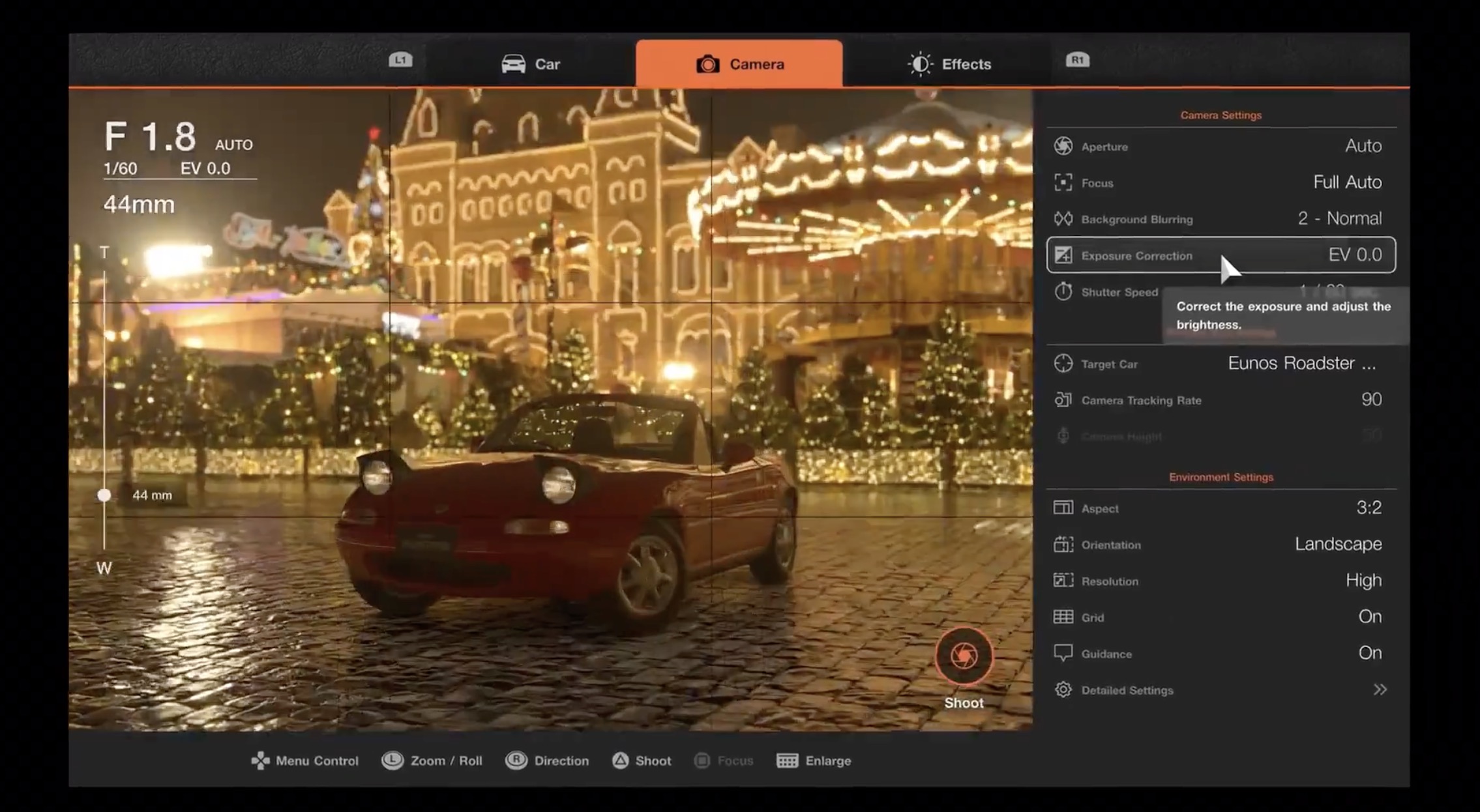The height and width of the screenshot is (812, 1480).
Task: Click the red Shoot shutter button
Action: (964, 656)
